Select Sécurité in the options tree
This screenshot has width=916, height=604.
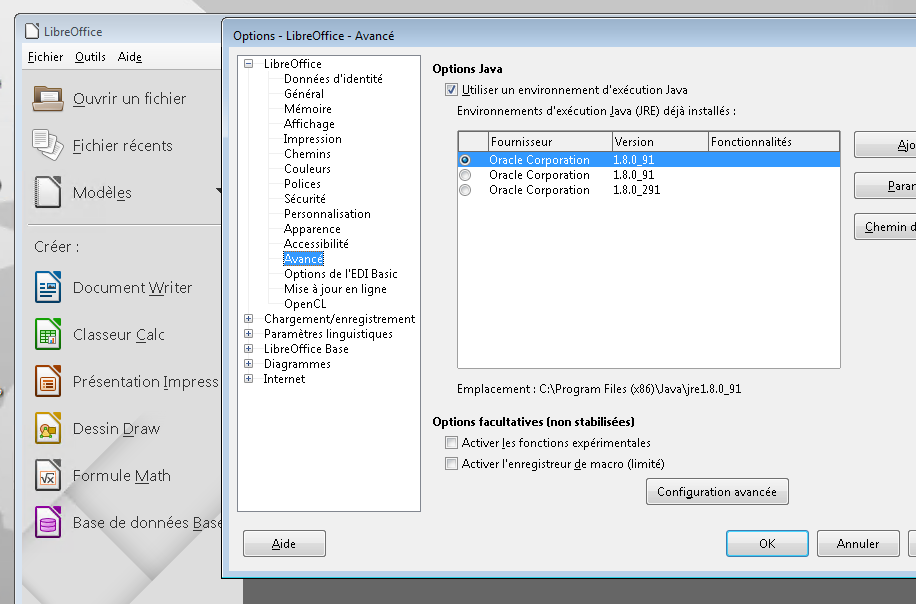(x=304, y=199)
